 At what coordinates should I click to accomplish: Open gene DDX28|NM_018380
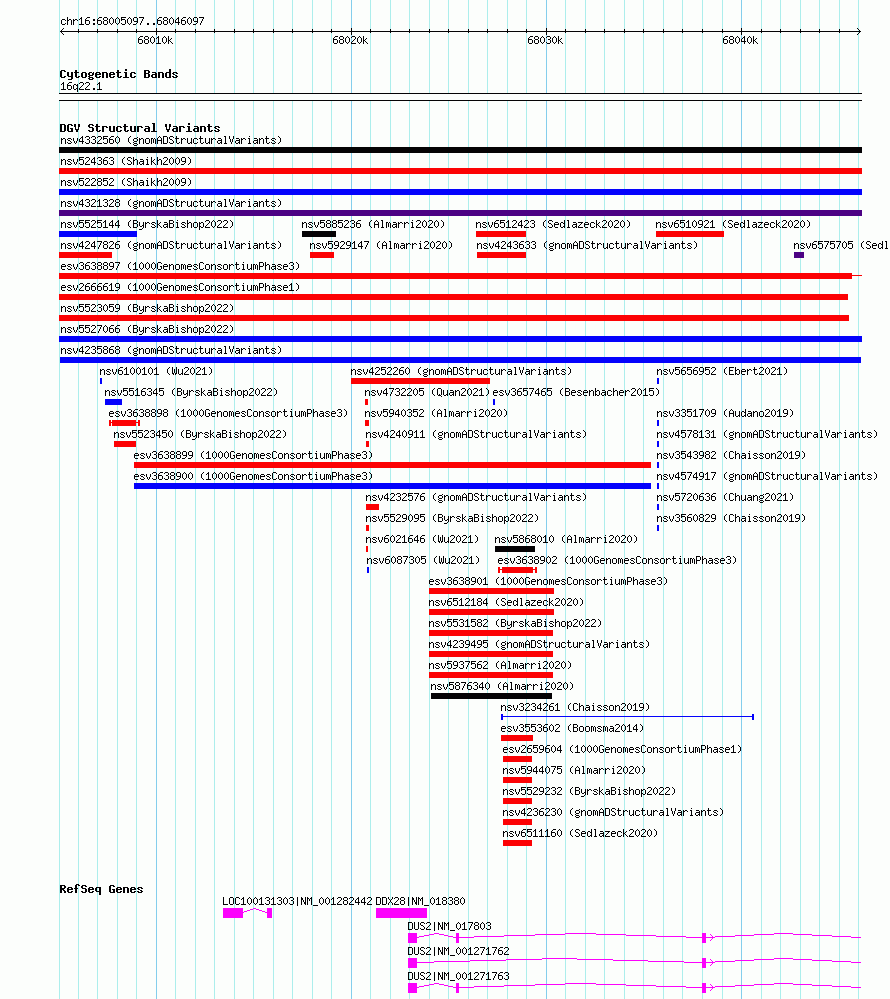pos(420,902)
